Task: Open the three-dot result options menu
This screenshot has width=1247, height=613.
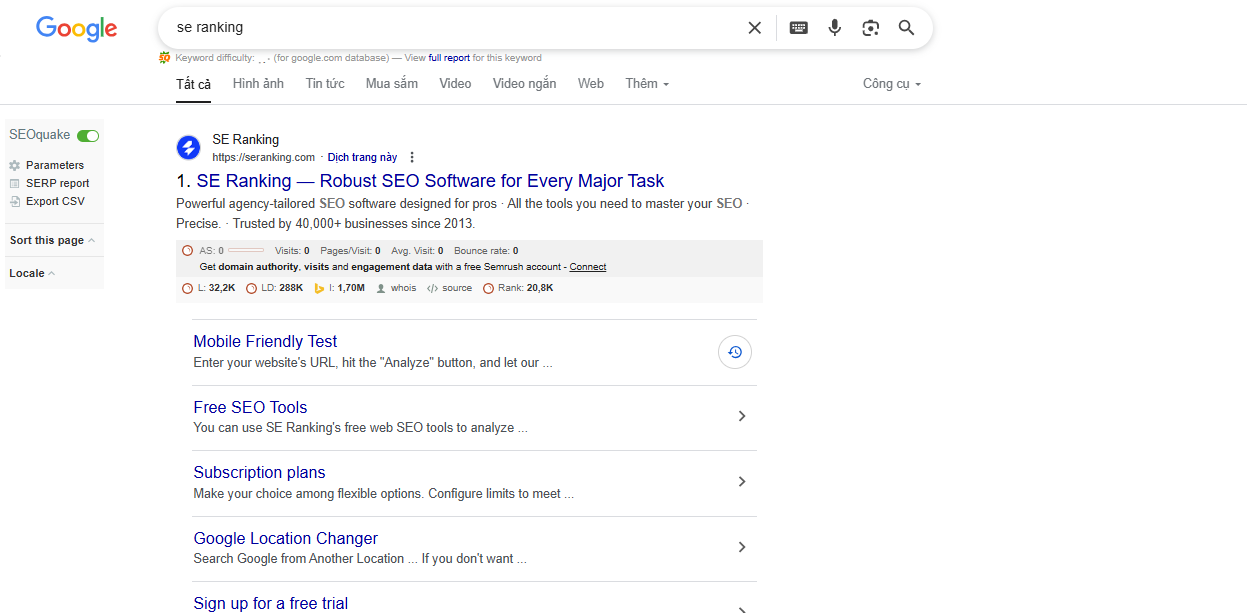Action: tap(412, 157)
